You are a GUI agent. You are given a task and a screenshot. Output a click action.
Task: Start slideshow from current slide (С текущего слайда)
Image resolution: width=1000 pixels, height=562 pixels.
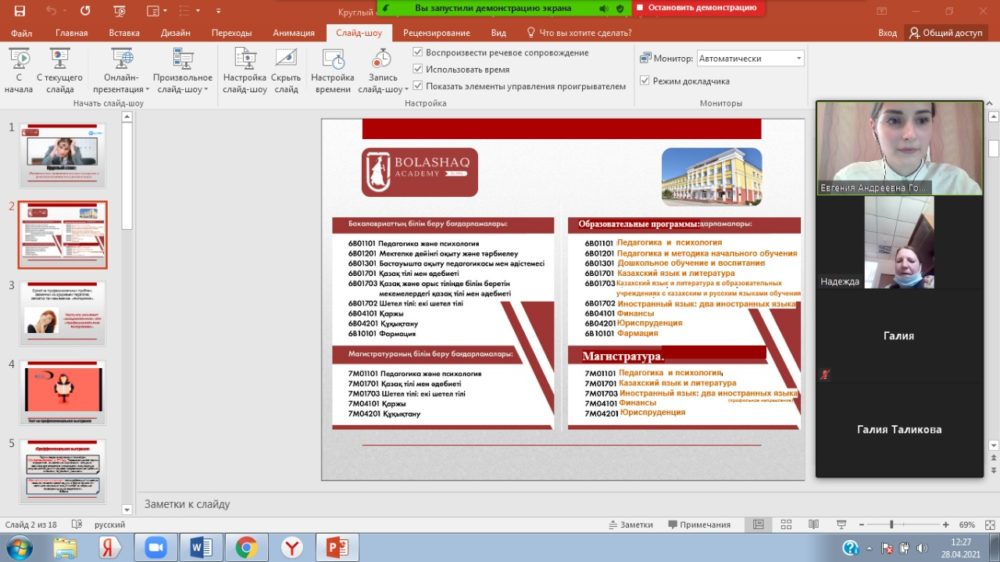(59, 71)
